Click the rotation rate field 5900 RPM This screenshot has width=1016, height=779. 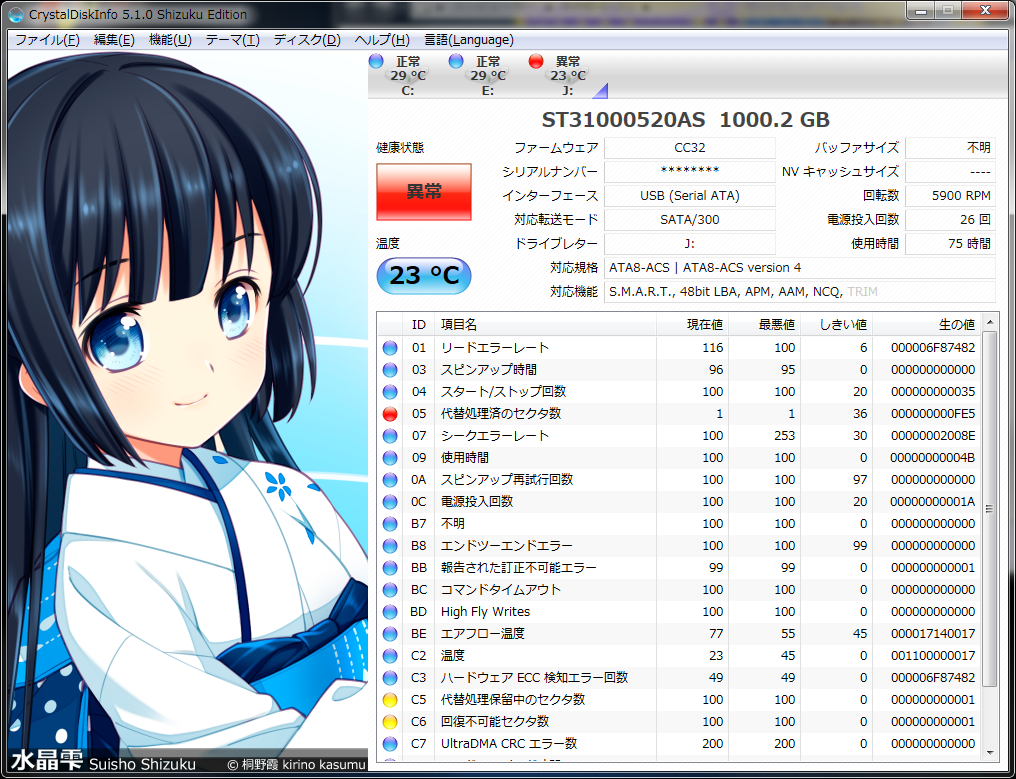coord(950,196)
